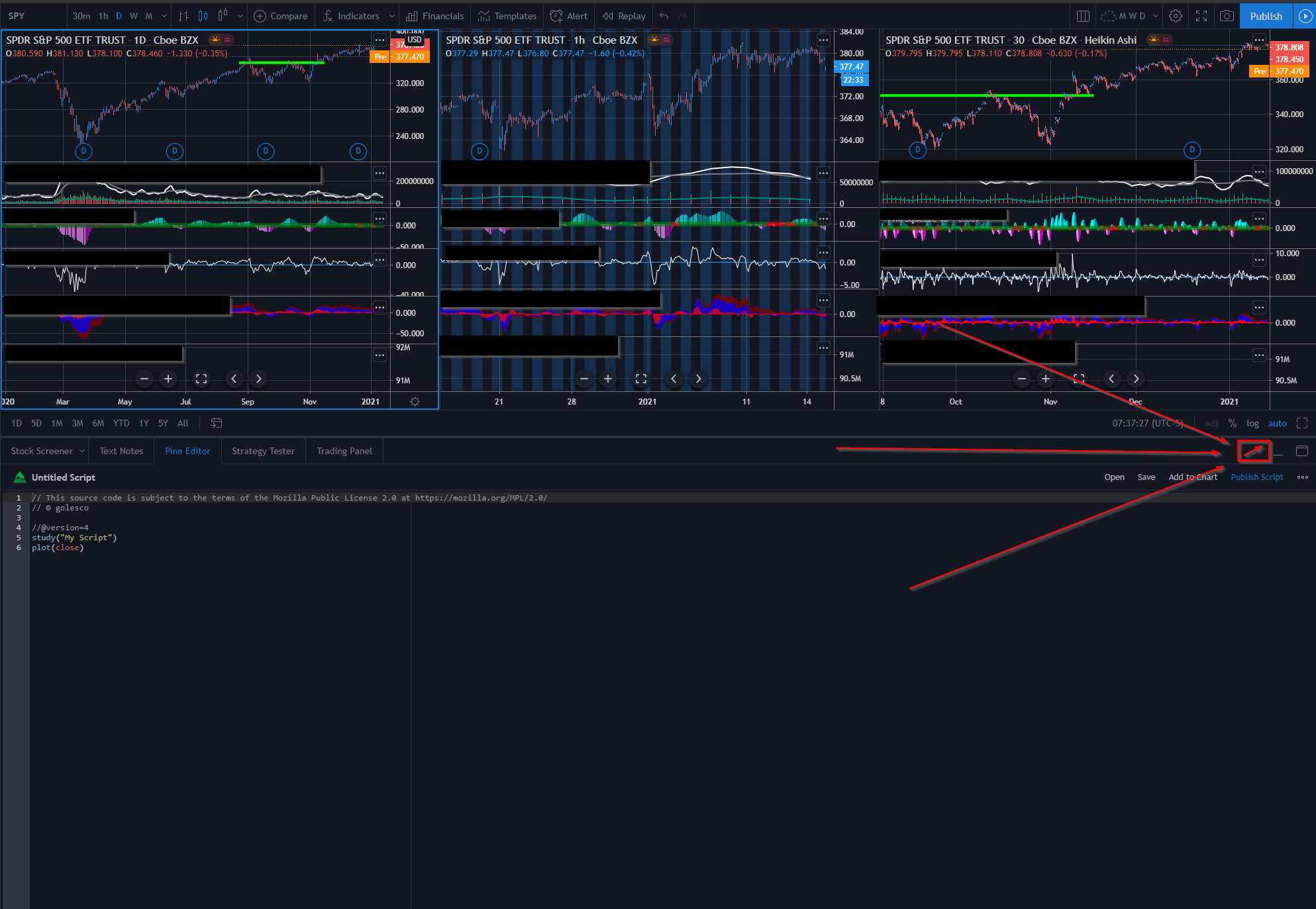Switch interval to D in top toolbar
This screenshot has width=1316, height=909.
tap(119, 16)
